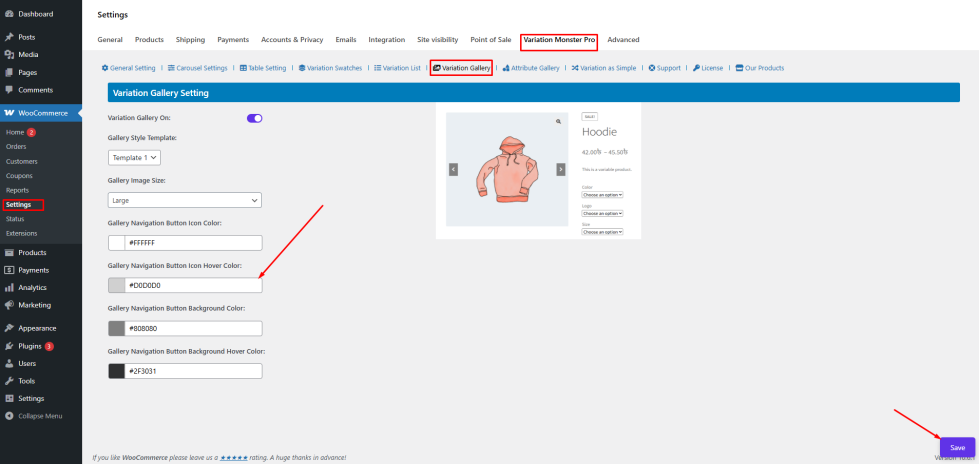979x464 pixels.
Task: Open the License link
Action: (x=708, y=68)
